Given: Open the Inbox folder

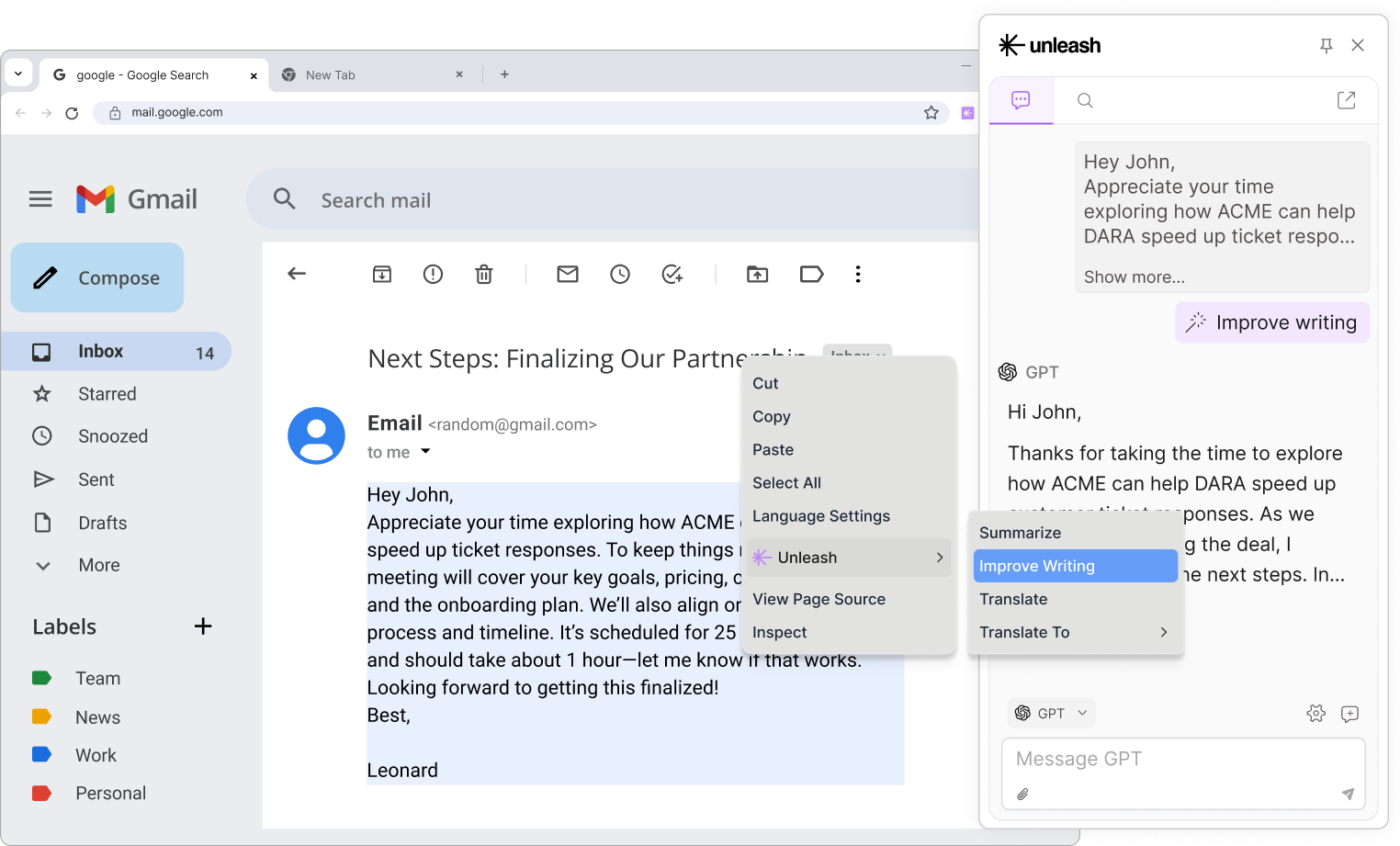Looking at the screenshot, I should (x=116, y=351).
